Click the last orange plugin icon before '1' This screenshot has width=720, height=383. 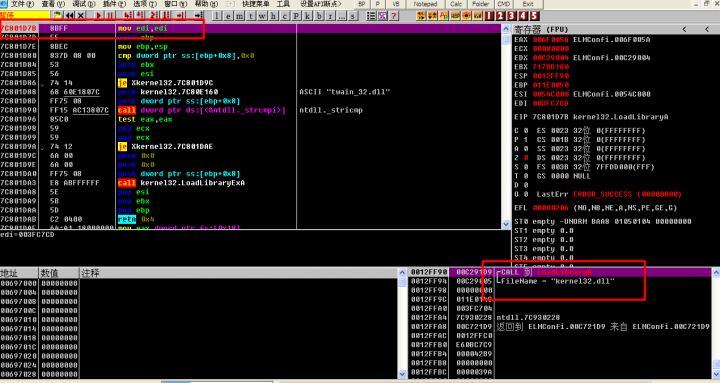pyautogui.click(x=478, y=16)
